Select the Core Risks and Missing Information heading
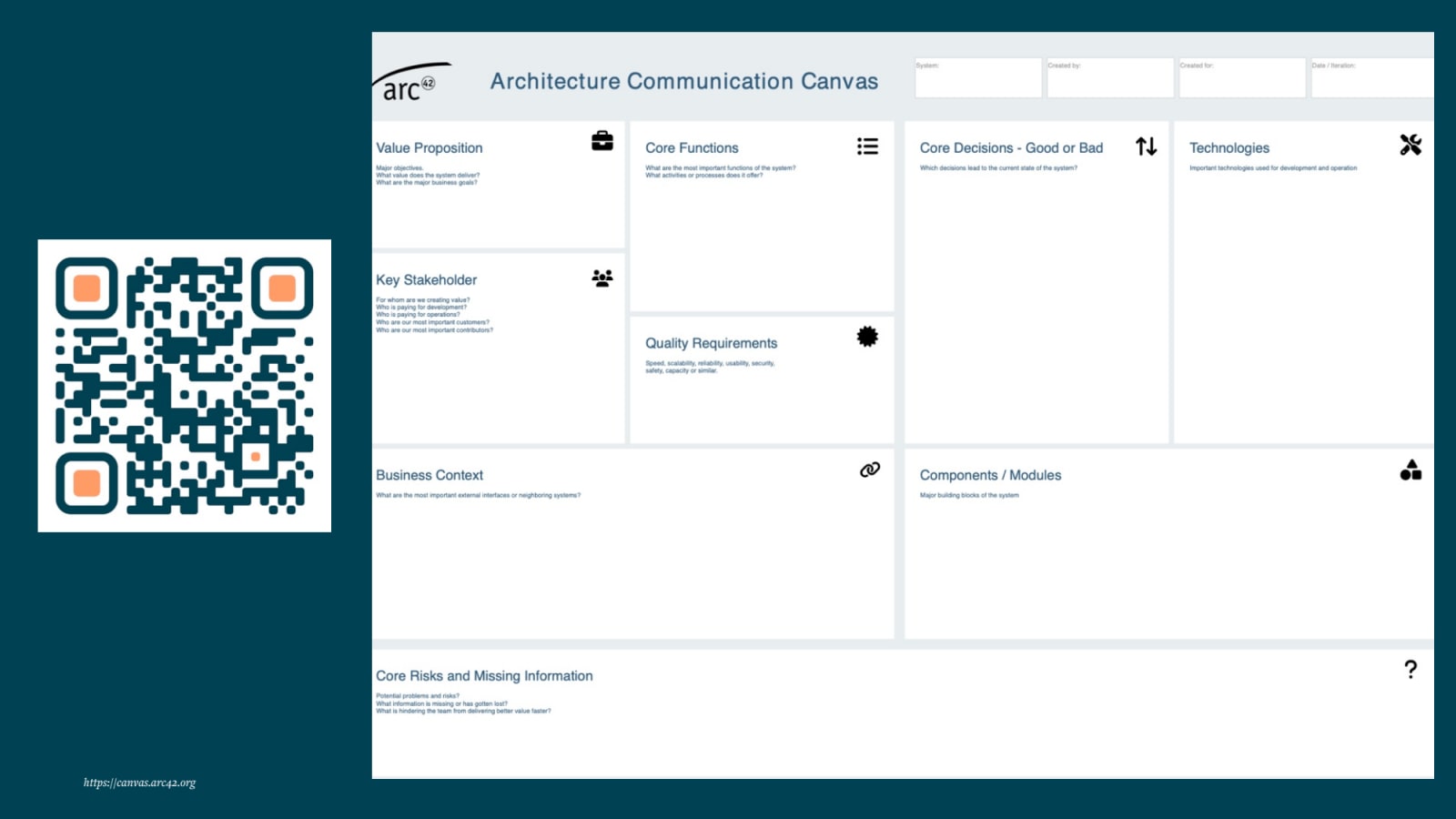 484,675
